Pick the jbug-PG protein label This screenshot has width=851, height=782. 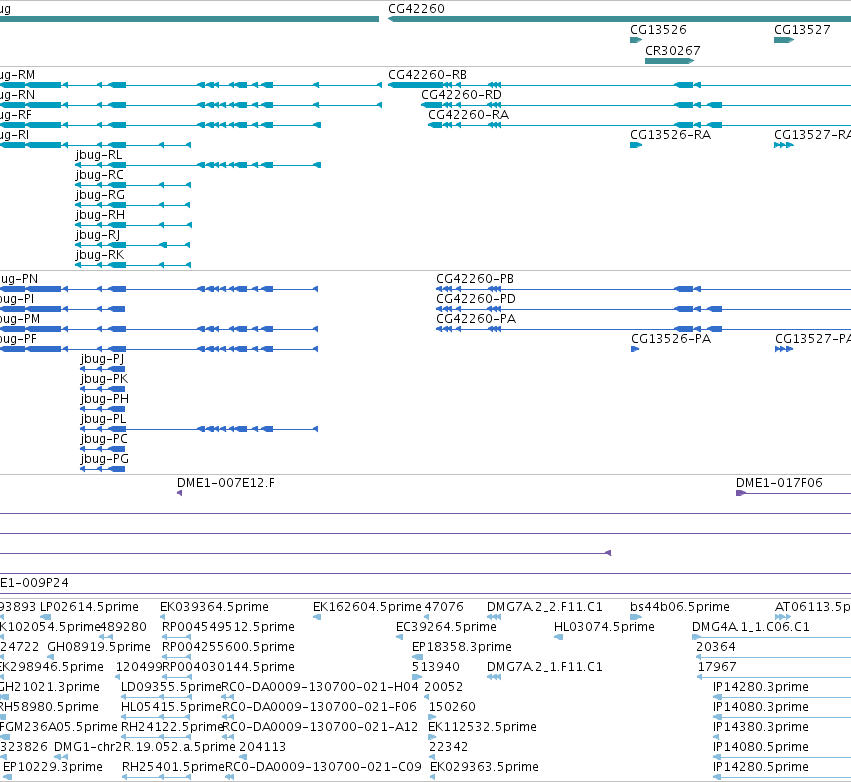tap(104, 459)
